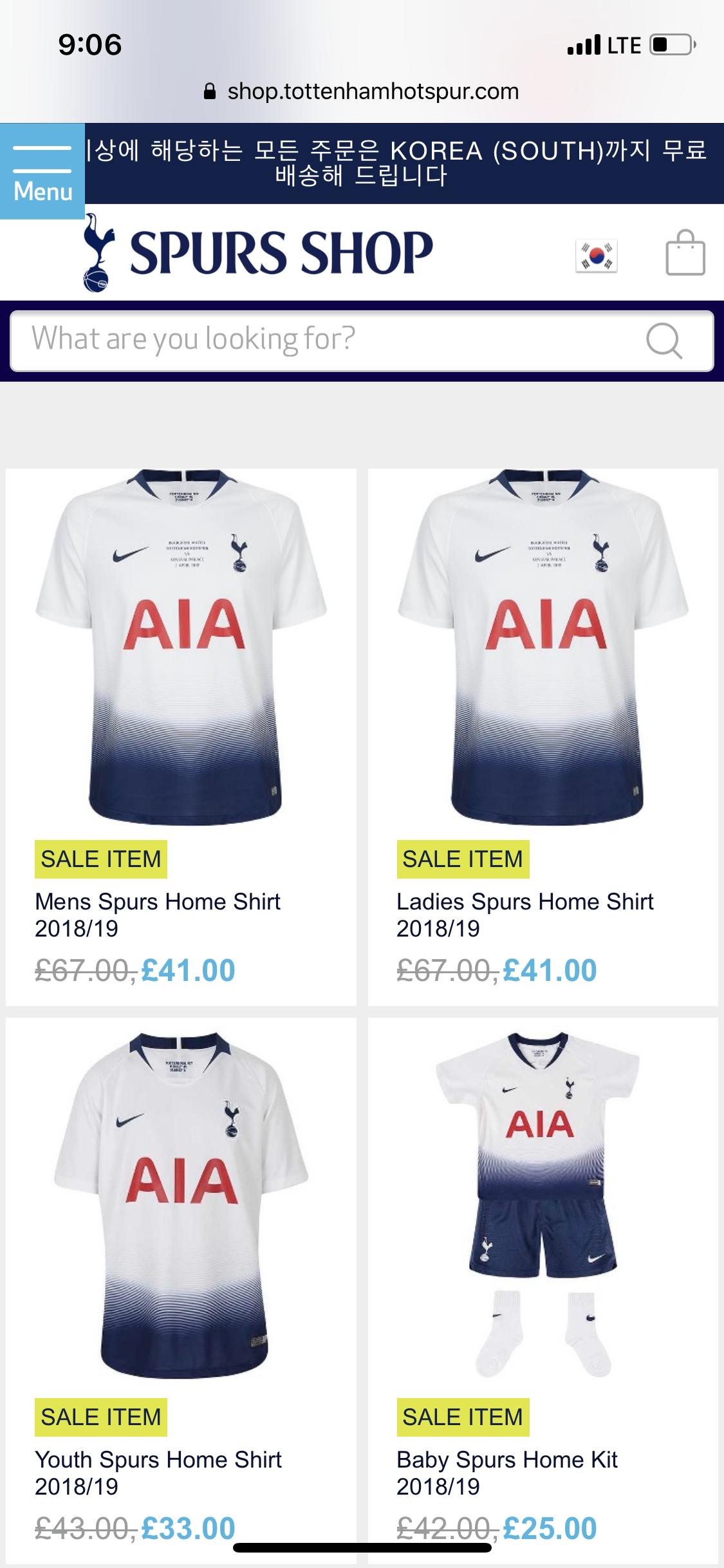Click the Spurs Shop wordmark
The image size is (724, 1568).
click(281, 253)
